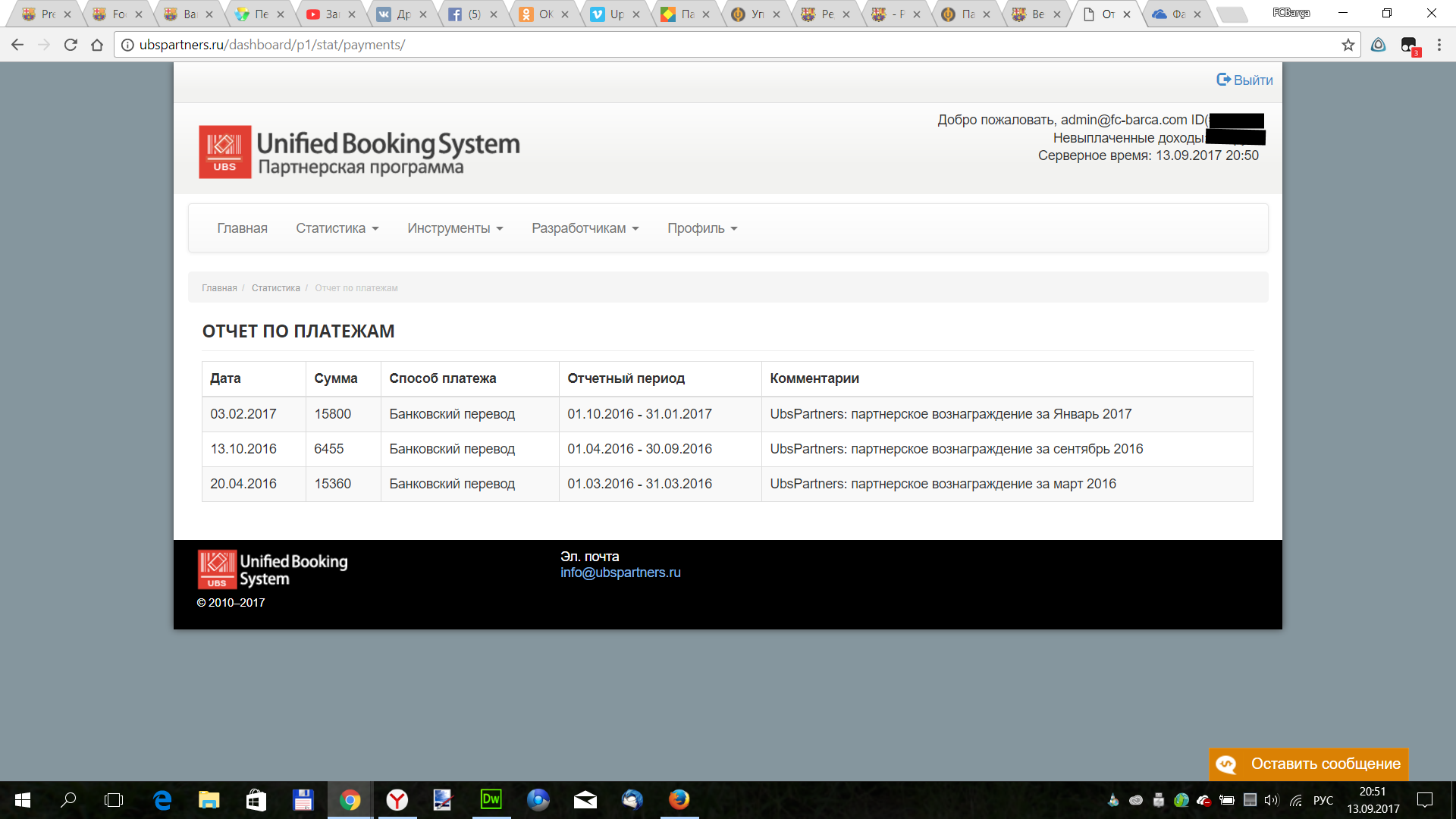Click the browser home icon
Viewport: 1456px width, 819px height.
pyautogui.click(x=97, y=45)
